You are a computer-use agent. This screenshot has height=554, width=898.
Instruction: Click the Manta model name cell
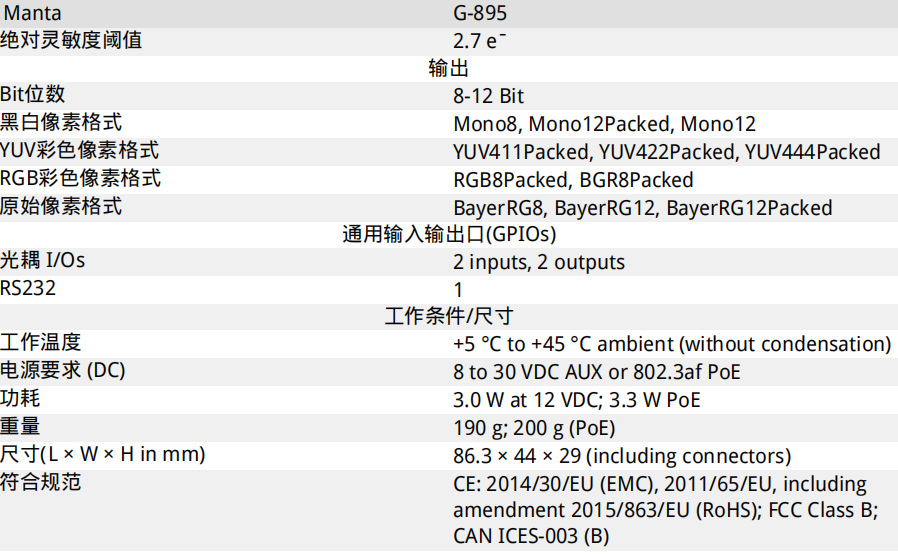pos(32,13)
